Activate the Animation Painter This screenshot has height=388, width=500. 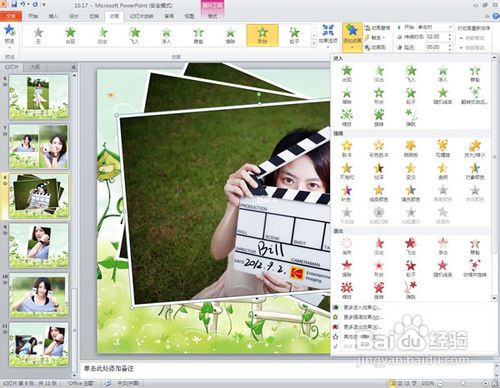coord(375,47)
